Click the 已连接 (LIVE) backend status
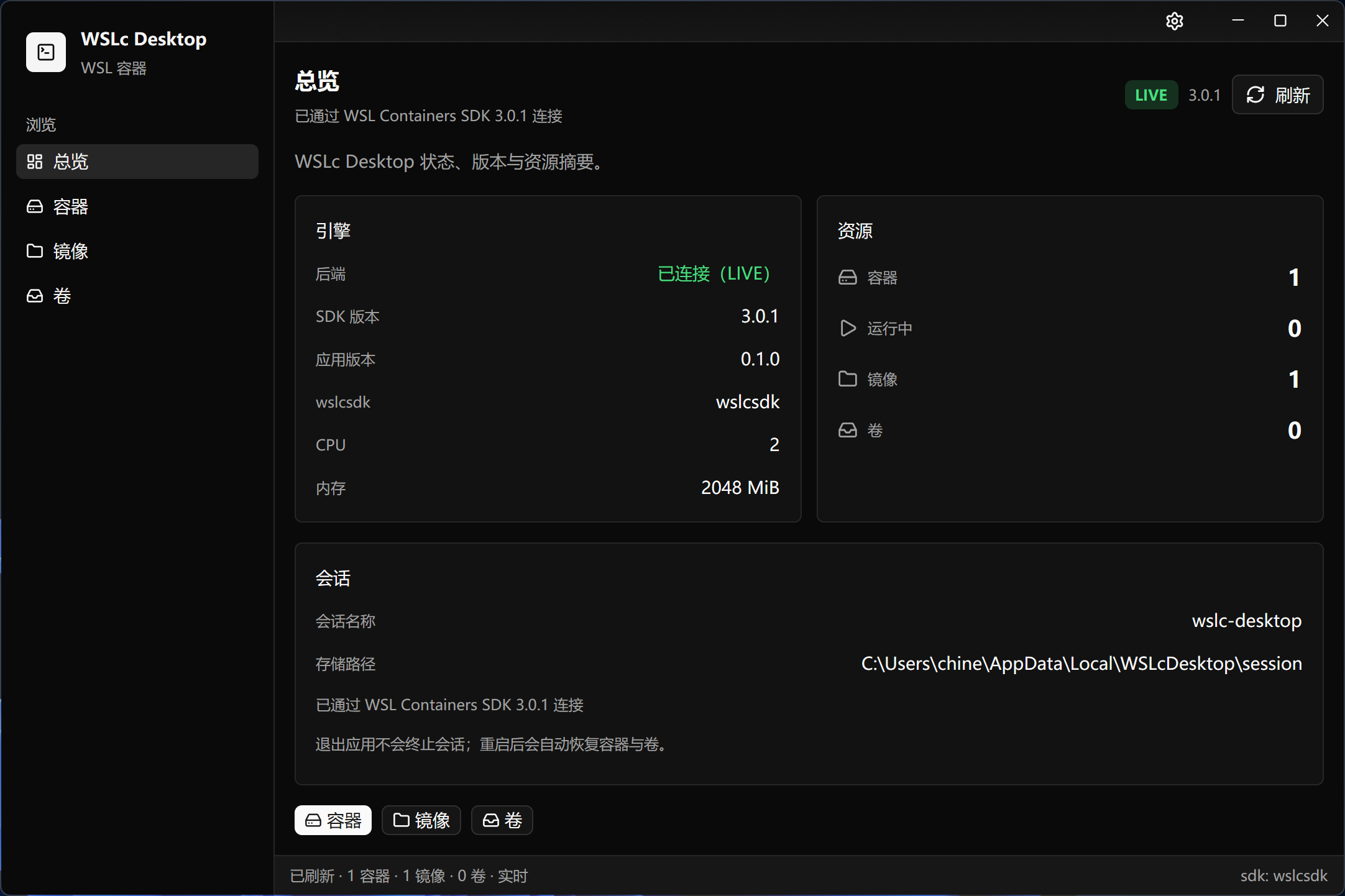The image size is (1345, 896). [x=714, y=273]
